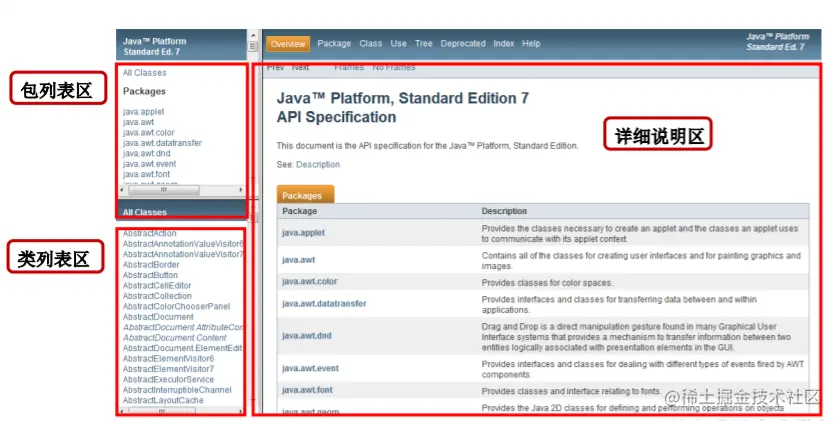Viewport: 835px width, 421px height.
Task: Click the Overview tab in navigation bar
Action: (288, 44)
